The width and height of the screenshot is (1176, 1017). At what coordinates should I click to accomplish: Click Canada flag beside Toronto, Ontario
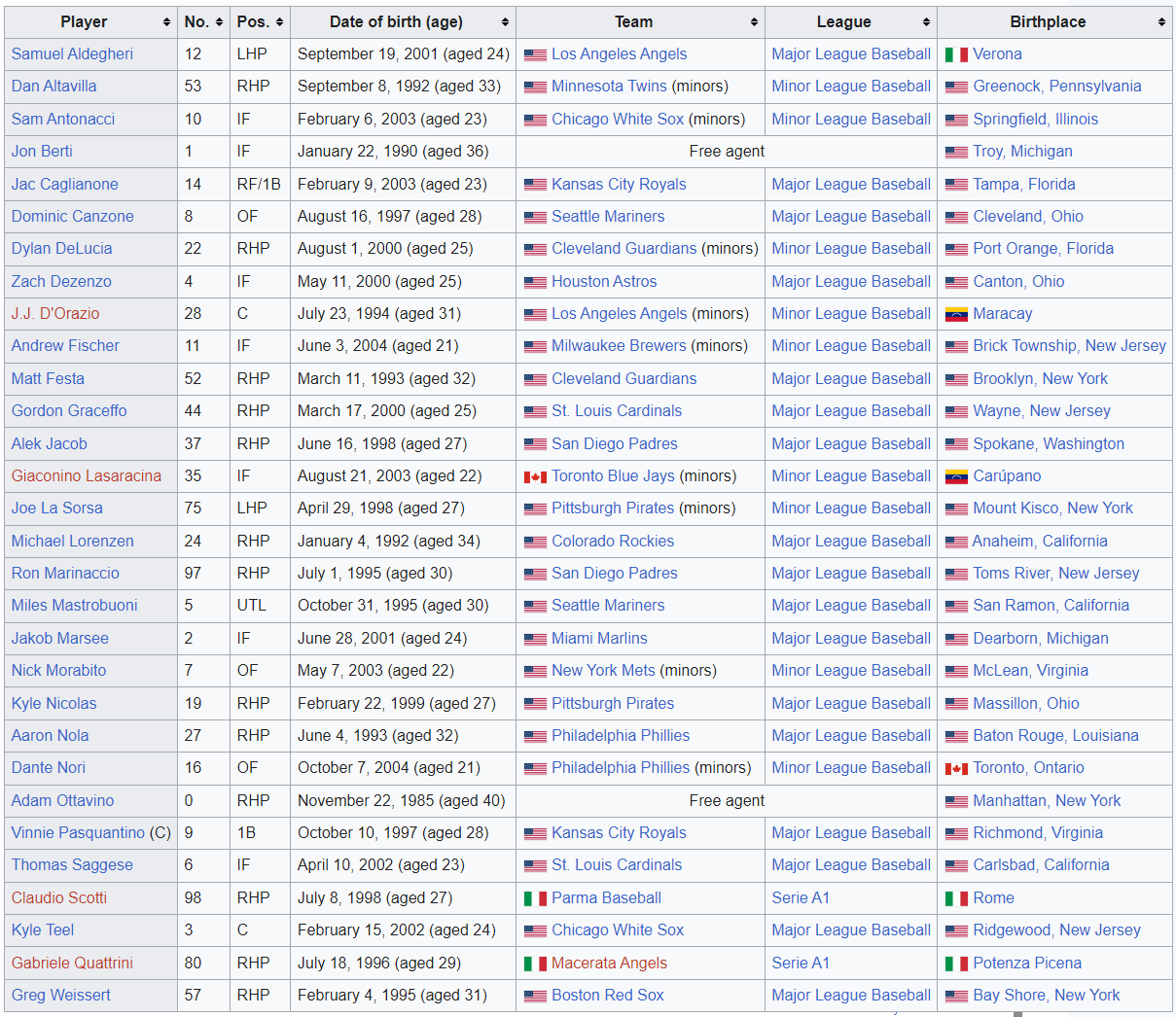tap(956, 769)
